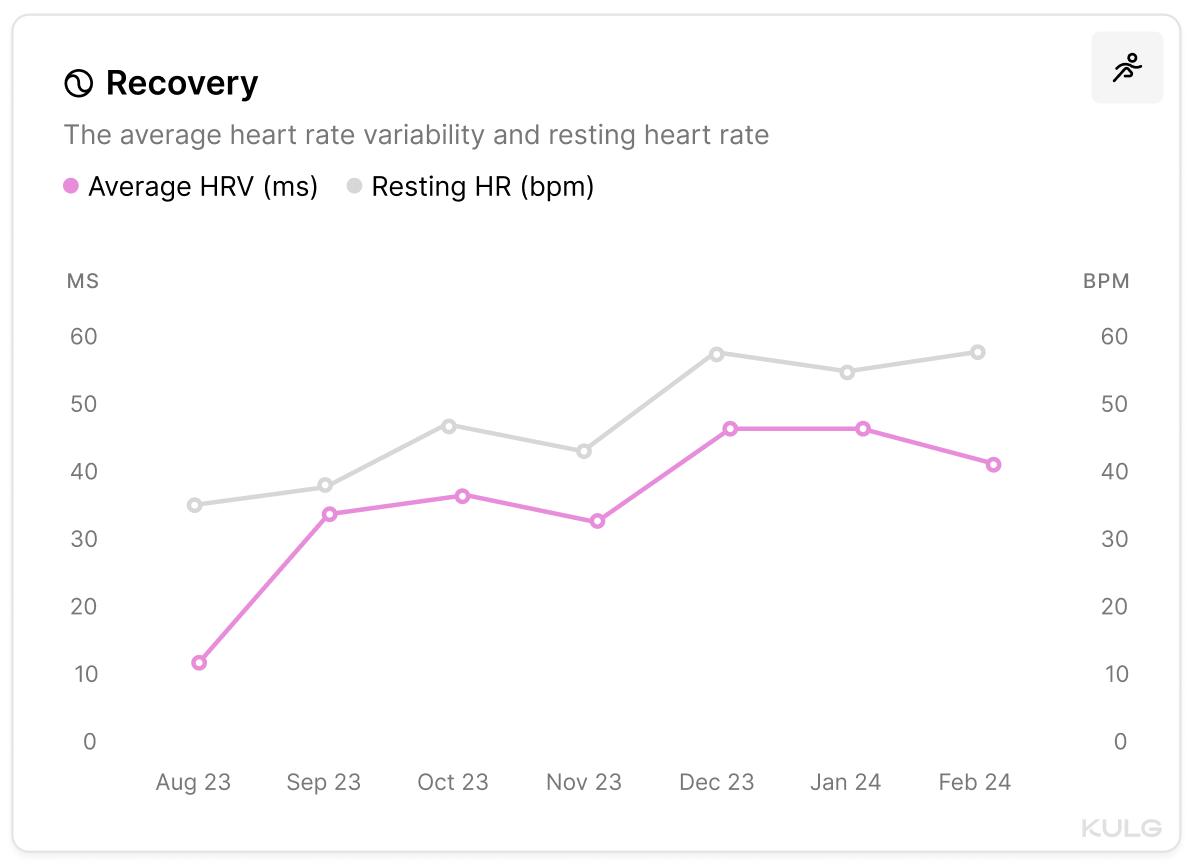Click the Recovery card title
This screenshot has width=1198, height=866.
click(182, 84)
